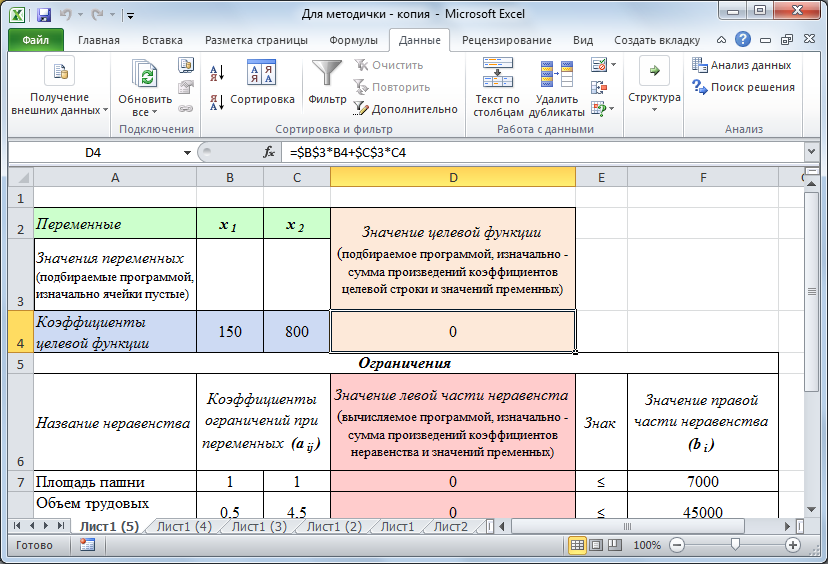The height and width of the screenshot is (564, 828).
Task: Switch to Page Layout view in status bar
Action: [x=597, y=545]
